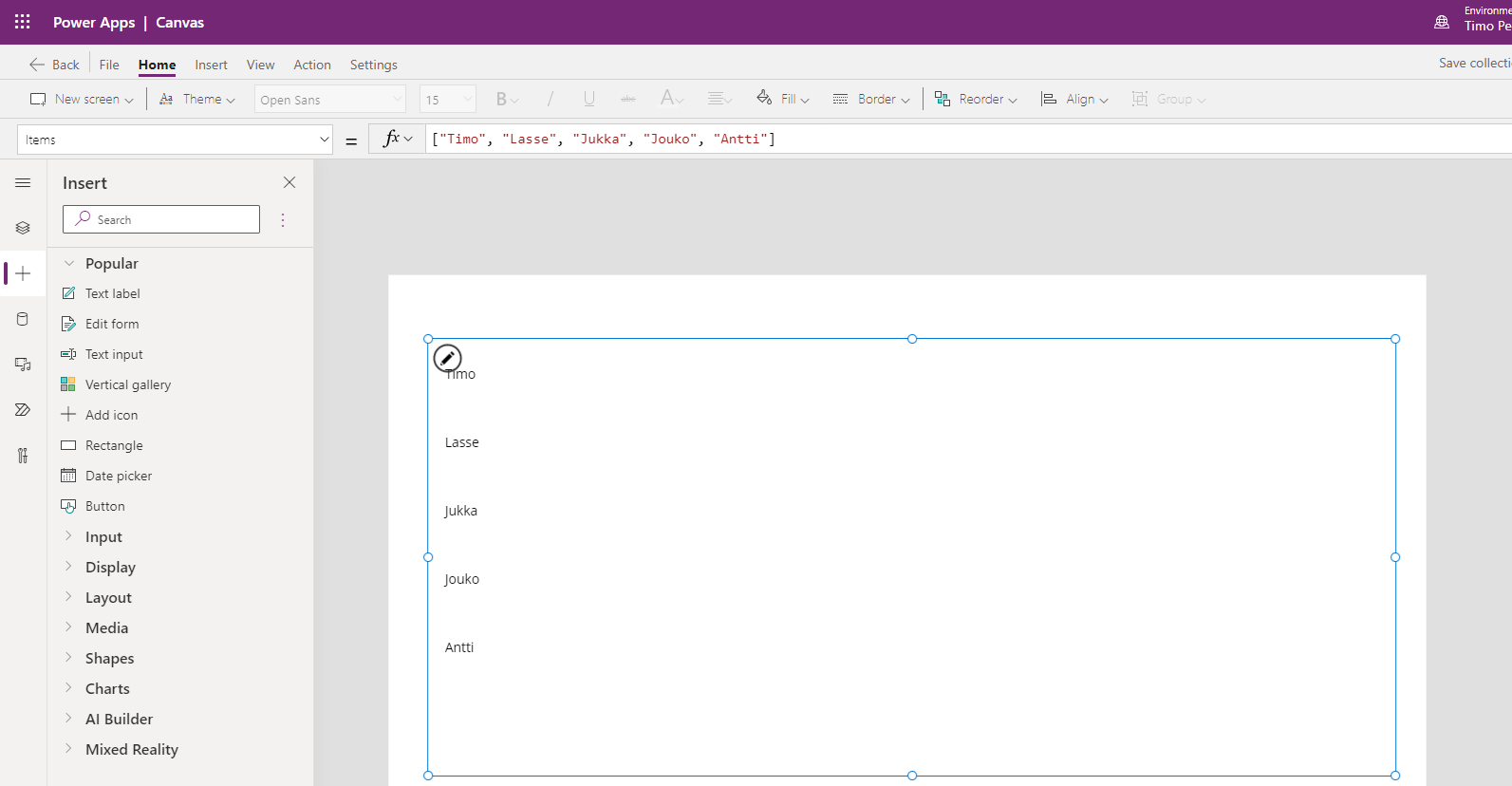The image size is (1512, 786).
Task: Click the Insert panel search field
Action: (x=171, y=219)
